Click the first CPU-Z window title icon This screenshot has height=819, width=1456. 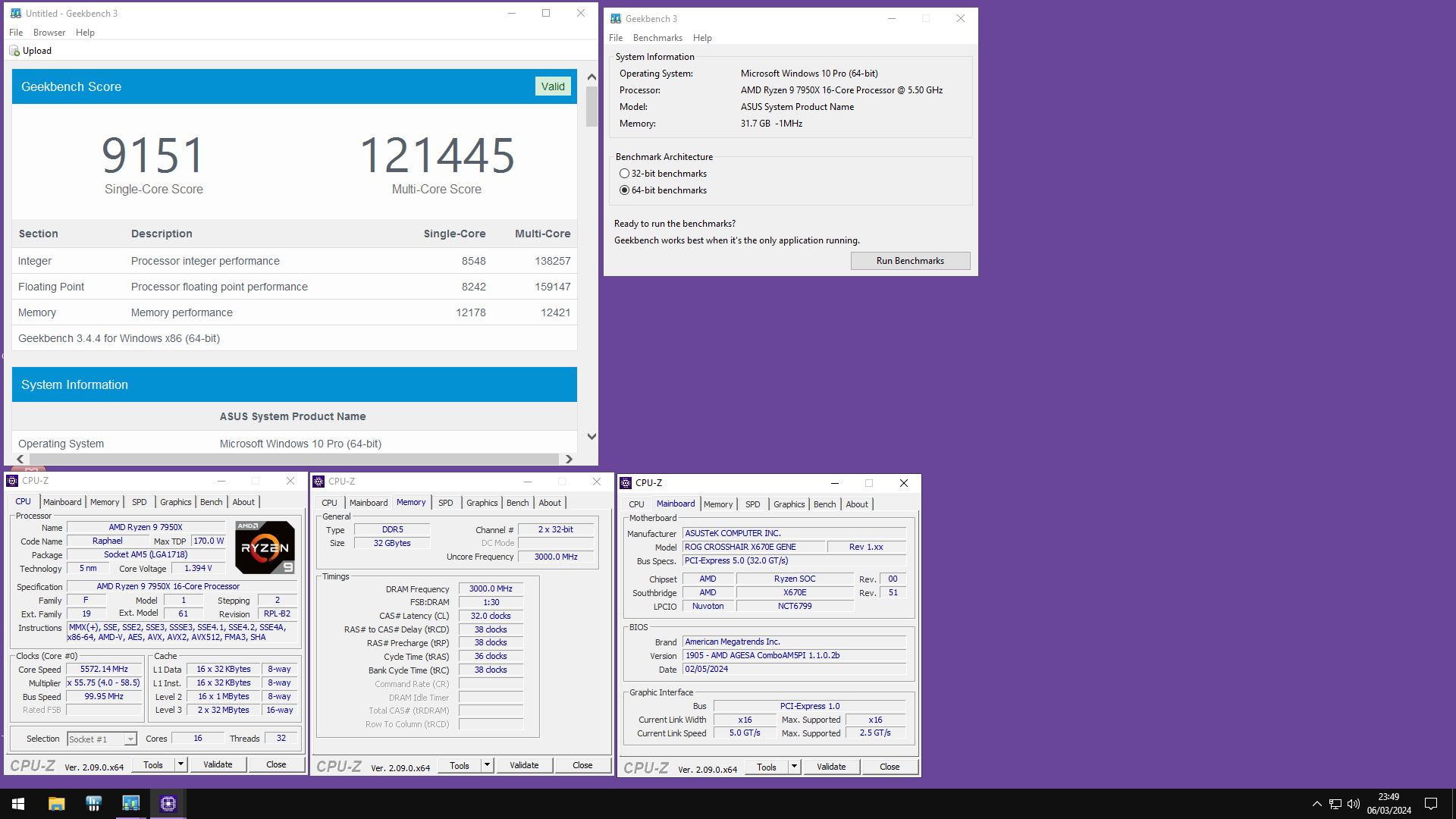[12, 481]
